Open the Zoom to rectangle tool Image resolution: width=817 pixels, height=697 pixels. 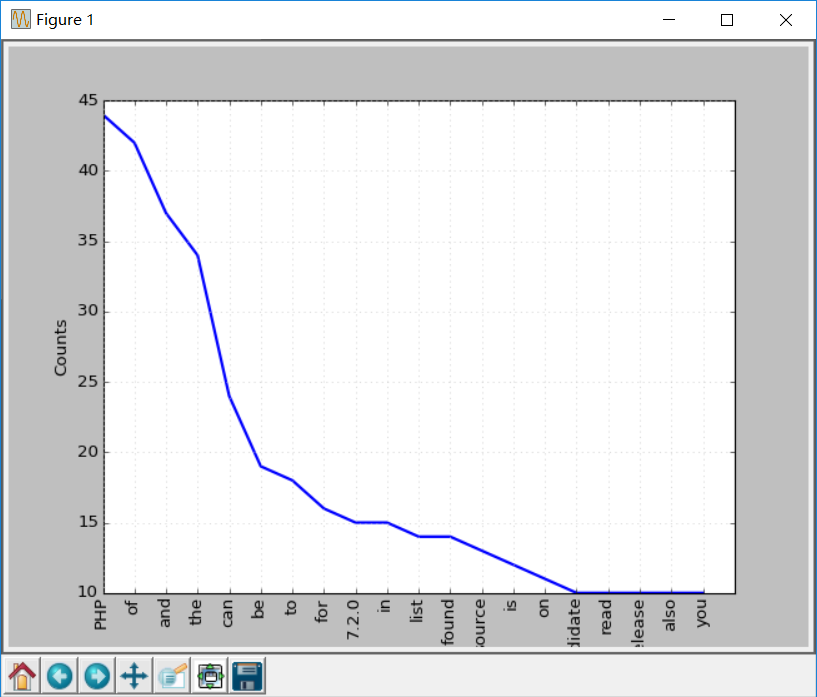[x=172, y=676]
